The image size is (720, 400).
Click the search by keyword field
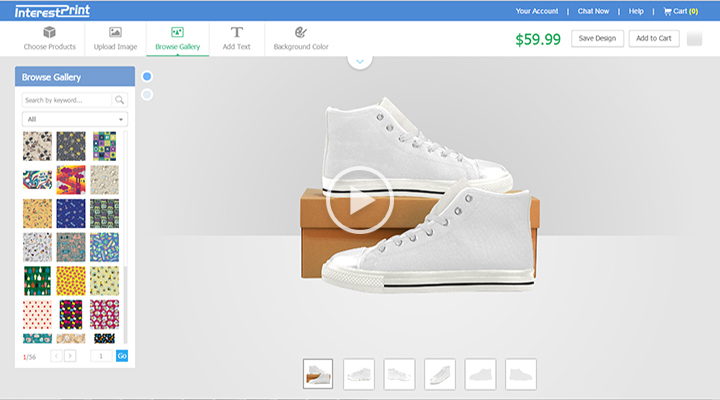(x=67, y=100)
